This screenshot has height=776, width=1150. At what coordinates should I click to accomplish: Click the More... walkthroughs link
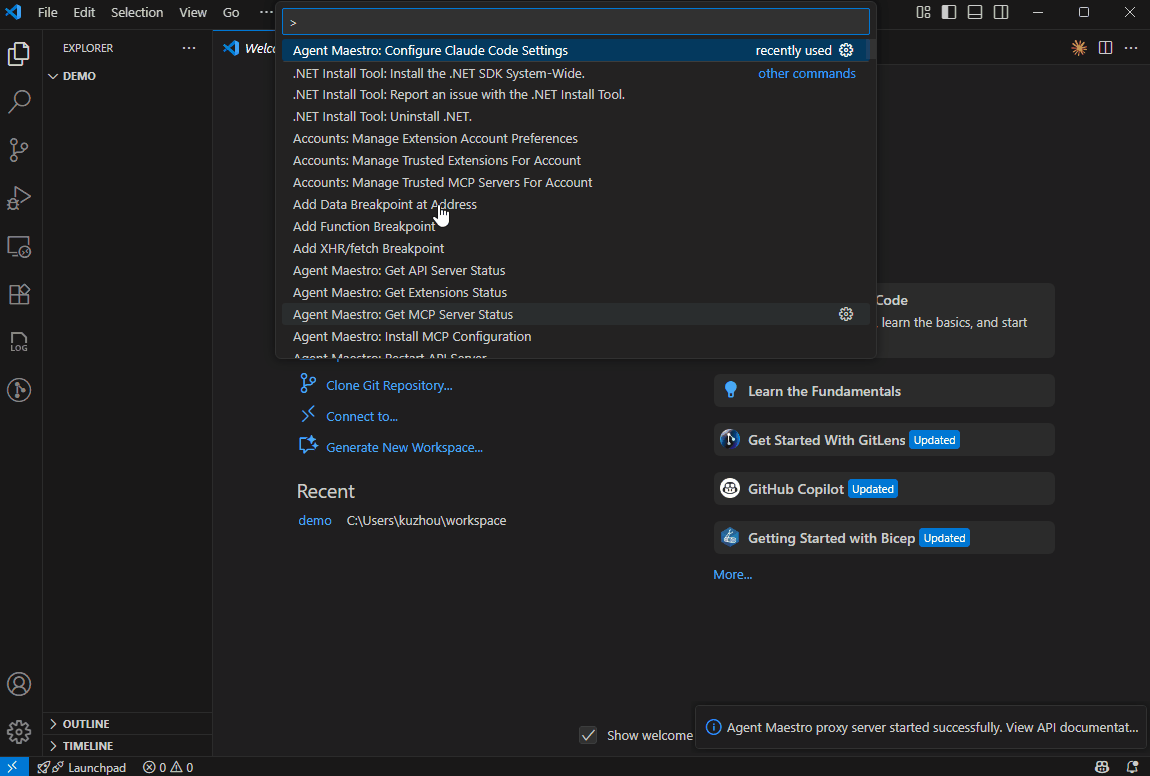[732, 575]
